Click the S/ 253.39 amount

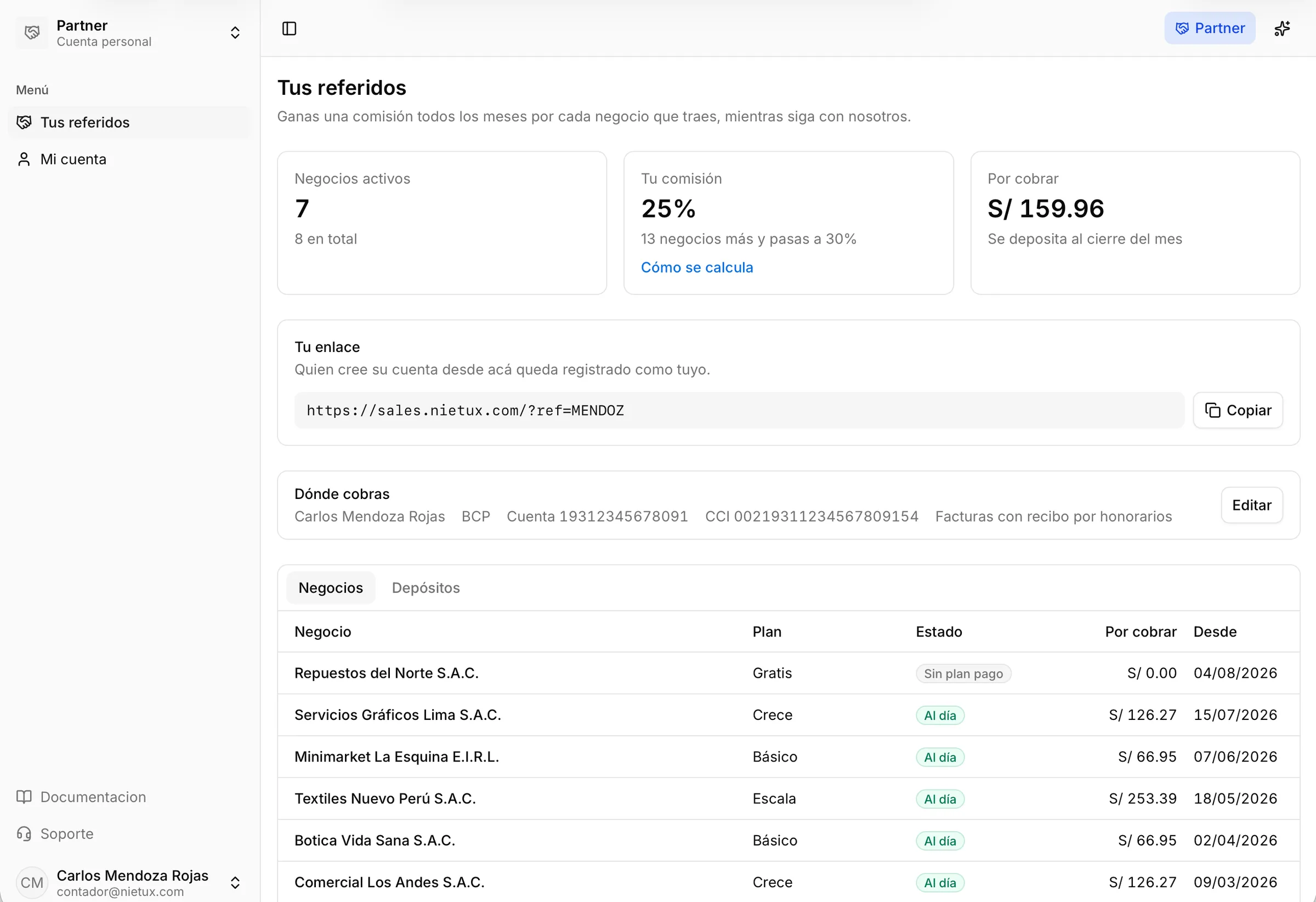pyautogui.click(x=1143, y=798)
